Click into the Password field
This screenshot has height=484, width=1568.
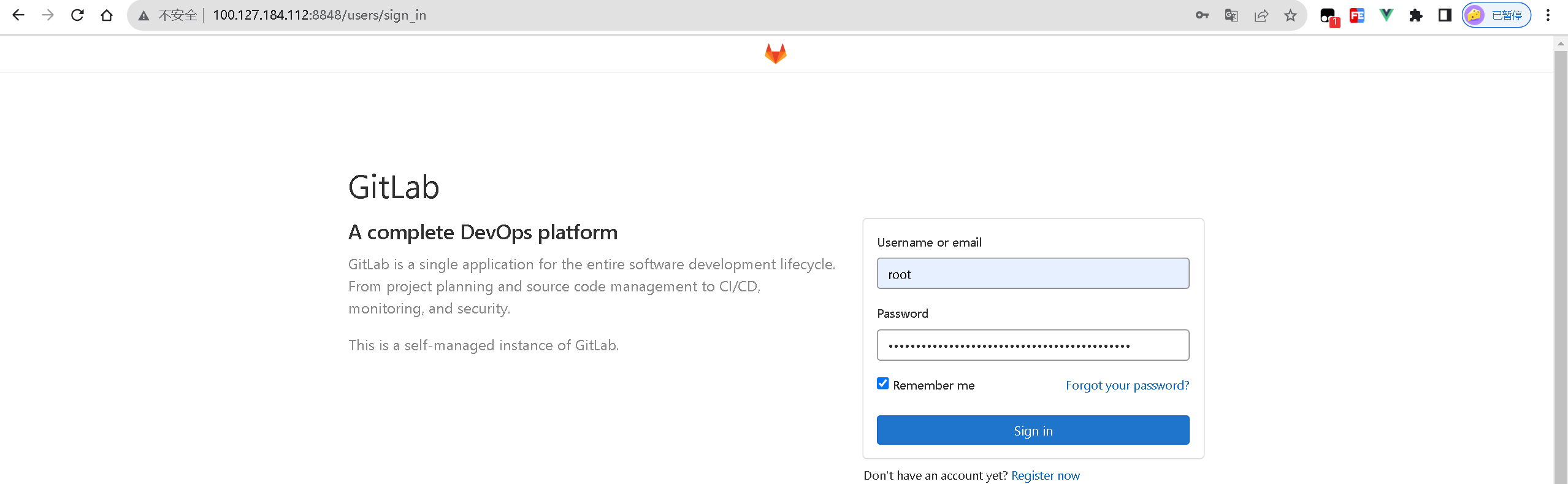[1033, 345]
